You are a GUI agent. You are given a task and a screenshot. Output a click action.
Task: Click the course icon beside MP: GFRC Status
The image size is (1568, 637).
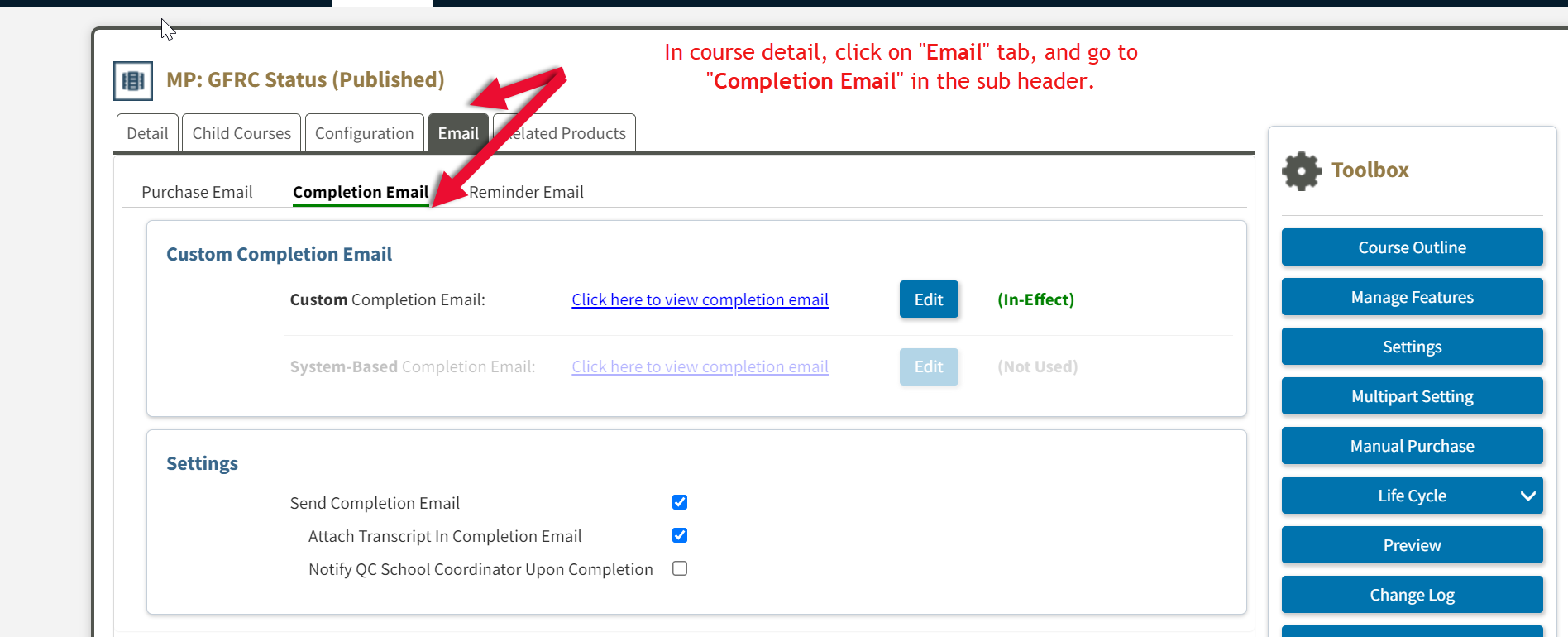tap(132, 80)
